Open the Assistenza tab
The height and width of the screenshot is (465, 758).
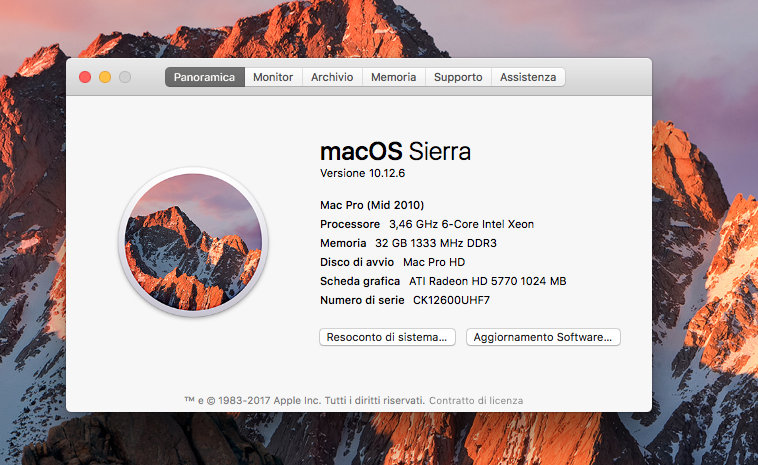coord(528,77)
